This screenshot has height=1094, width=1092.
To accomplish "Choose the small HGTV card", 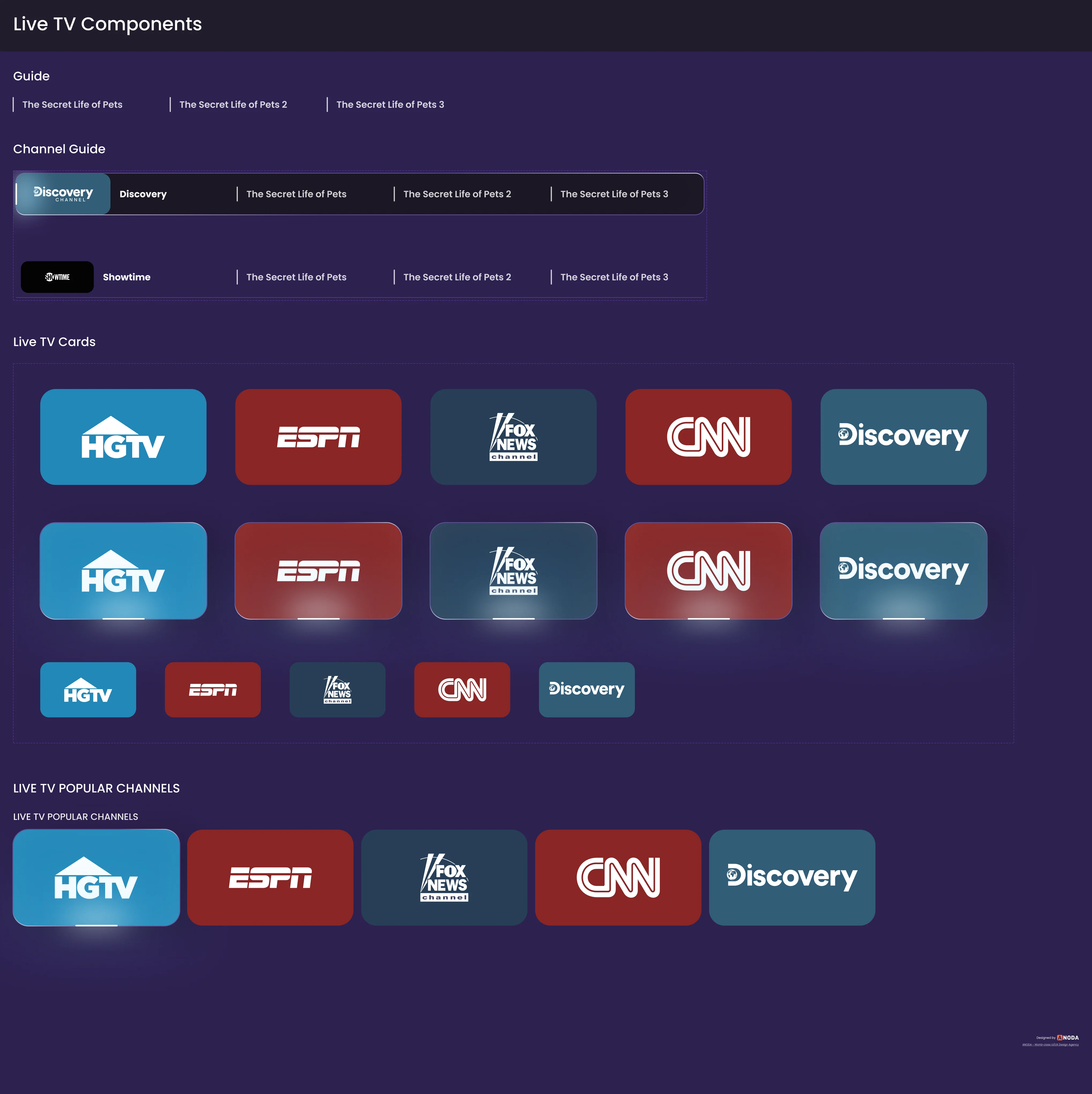I will [88, 690].
